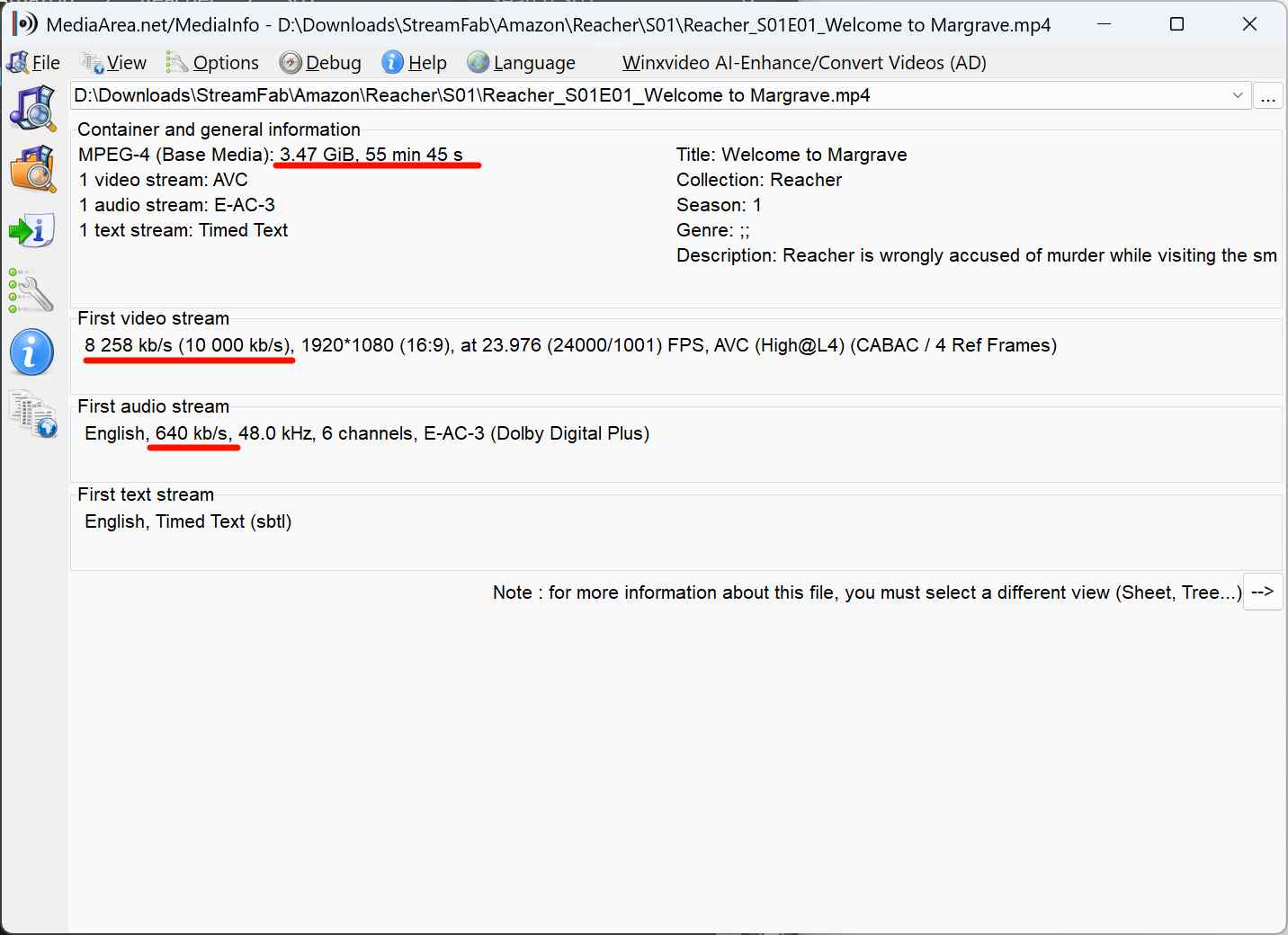This screenshot has width=1288, height=935.
Task: Click the Open File sidebar icon
Action: (x=32, y=108)
